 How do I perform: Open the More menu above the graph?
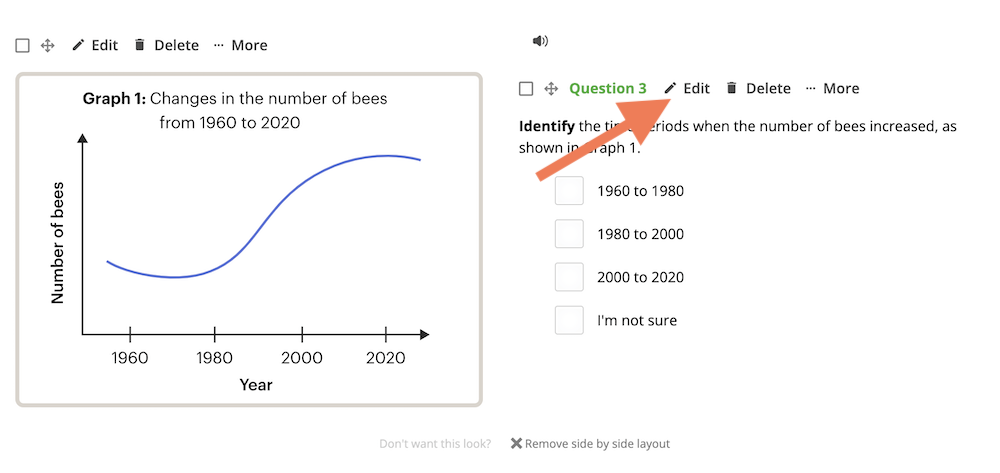[x=240, y=45]
